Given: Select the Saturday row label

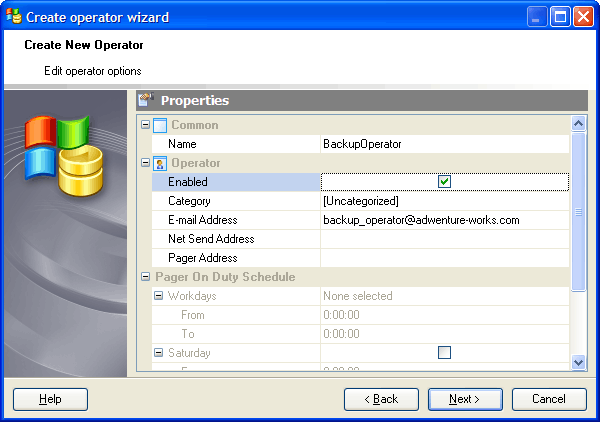Looking at the screenshot, I should (189, 353).
